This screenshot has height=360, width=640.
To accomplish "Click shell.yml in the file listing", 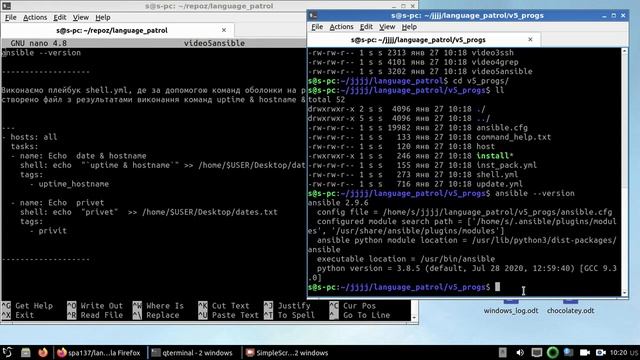I will pos(497,175).
